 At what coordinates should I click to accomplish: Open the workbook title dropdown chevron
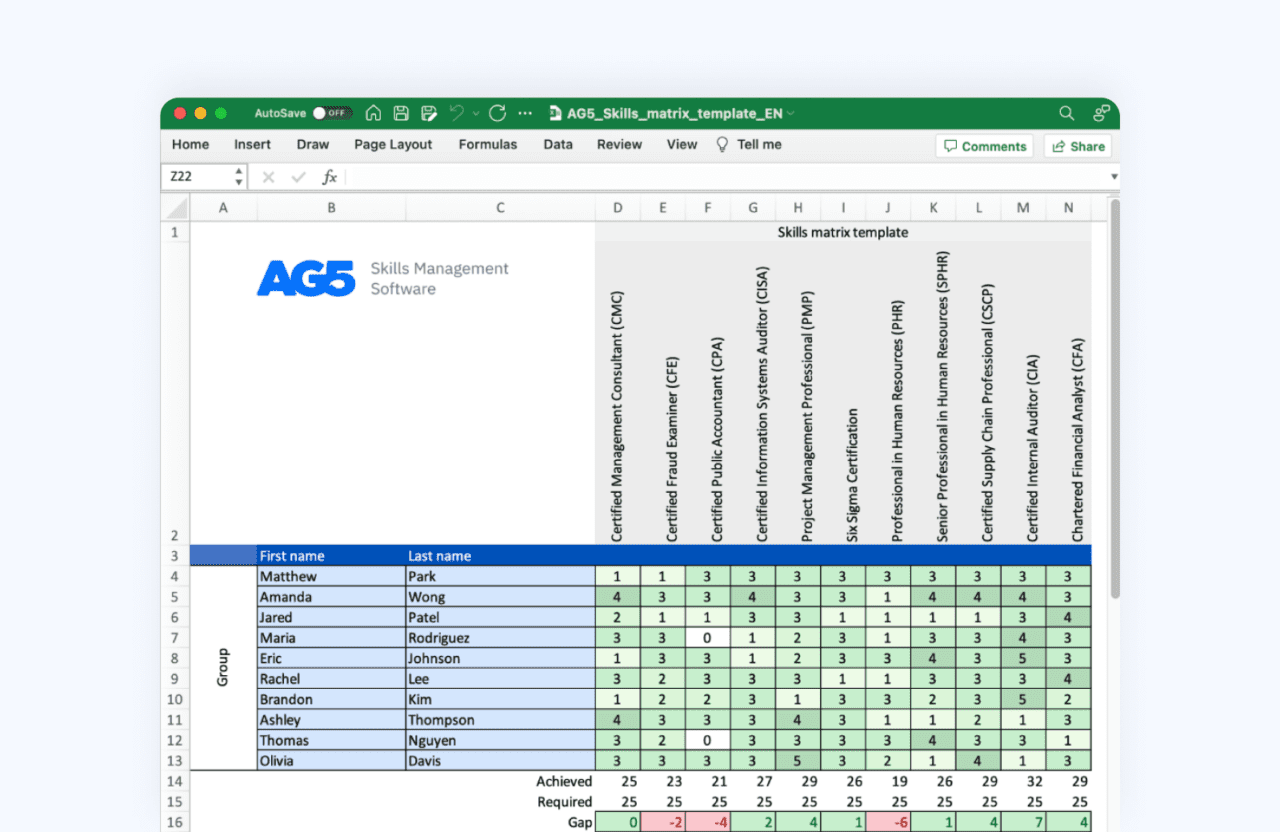pyautogui.click(x=790, y=113)
